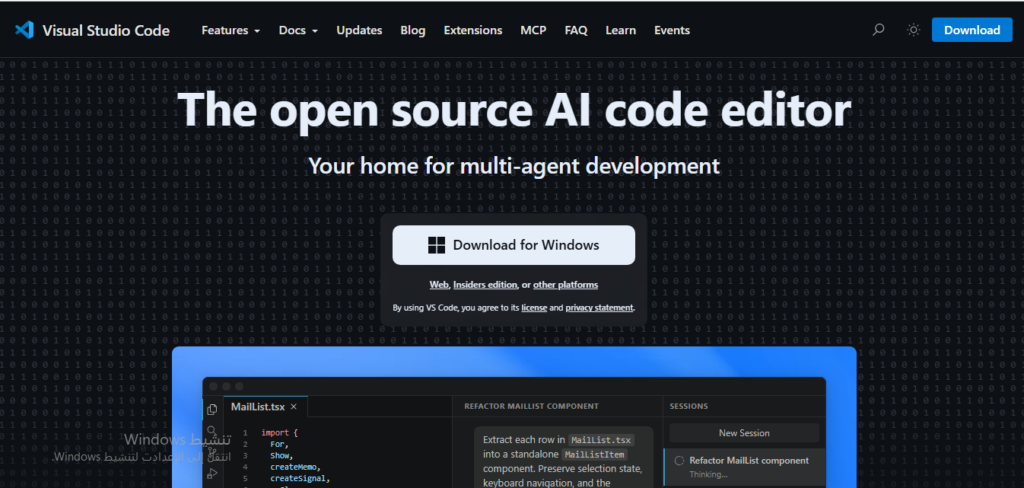Toggle the light/dark theme sun icon
The height and width of the screenshot is (488, 1024).
point(914,30)
